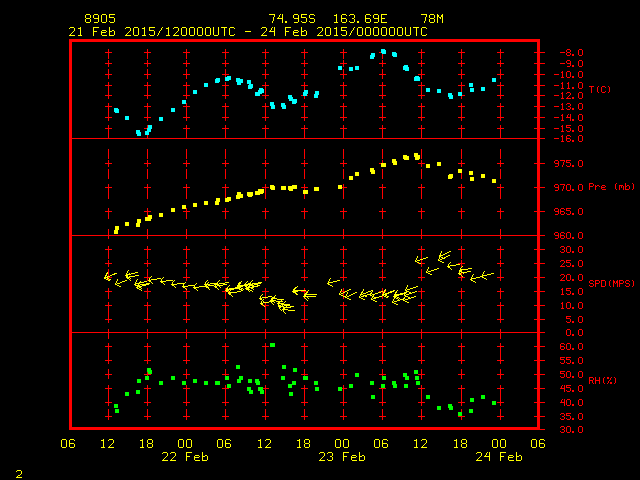Click the -12.0 temperature tick value
Viewport: 640px width, 480px height.
coord(569,96)
